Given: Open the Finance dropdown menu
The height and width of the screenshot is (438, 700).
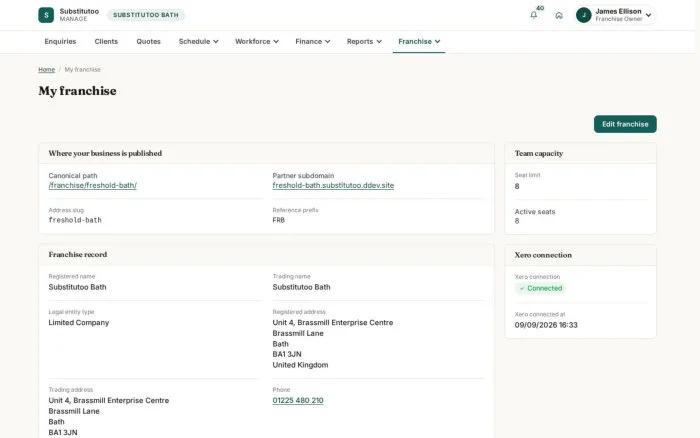Looking at the screenshot, I should 312,41.
